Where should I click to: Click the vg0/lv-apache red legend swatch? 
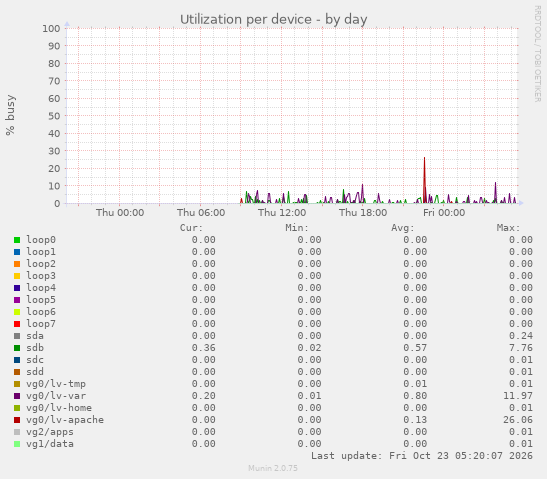tap(17, 420)
